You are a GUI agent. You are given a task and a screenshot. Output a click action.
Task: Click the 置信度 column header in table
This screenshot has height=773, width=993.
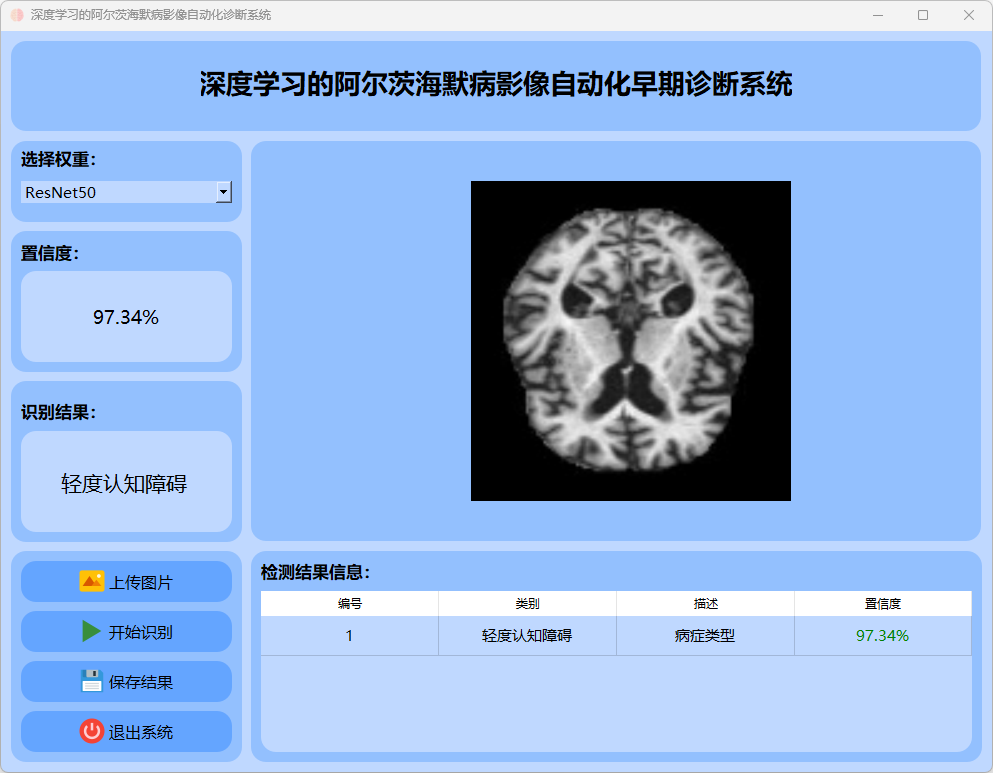883,603
